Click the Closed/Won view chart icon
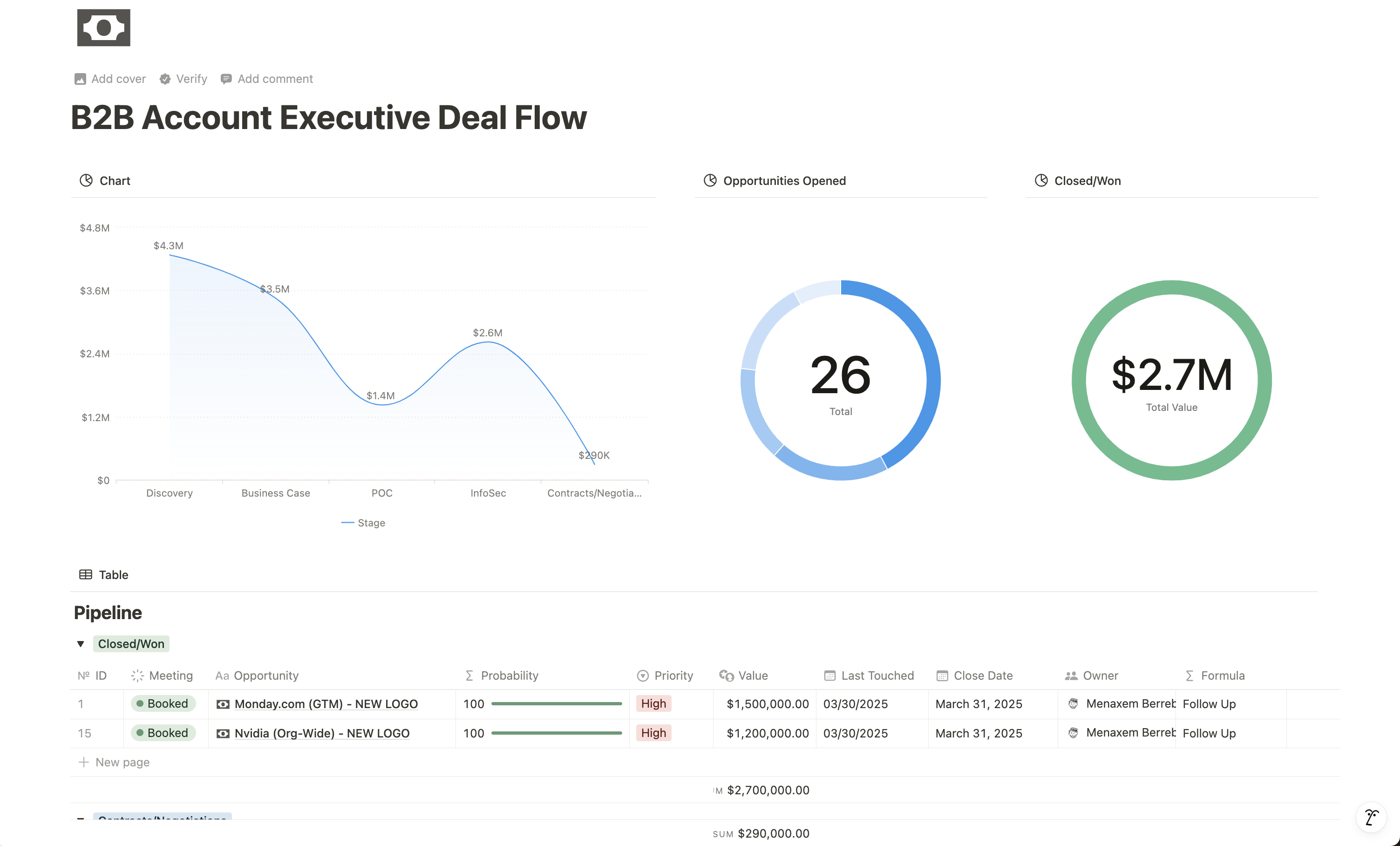 tap(1041, 181)
